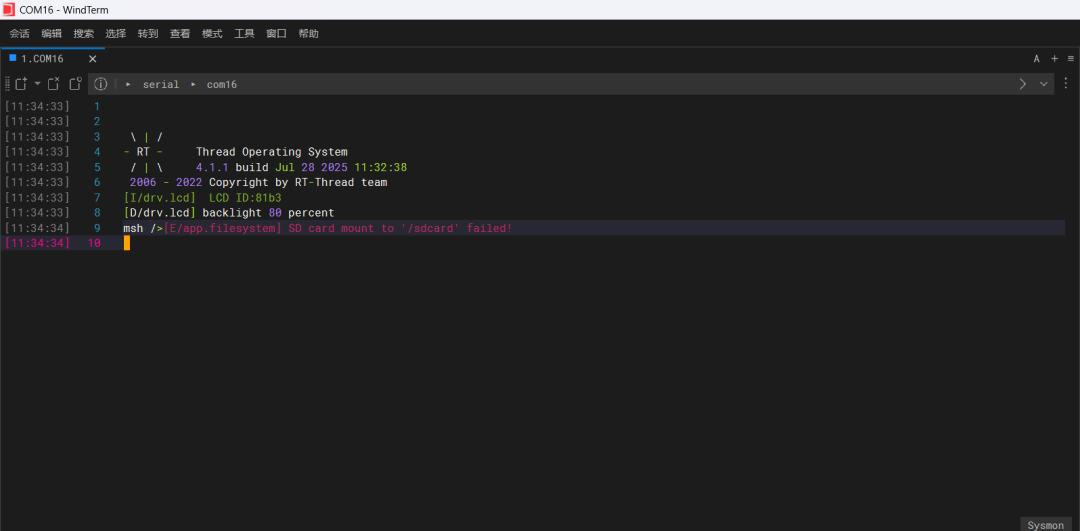
Task: Click the 'com16' breadcrumb segment
Action: (221, 85)
